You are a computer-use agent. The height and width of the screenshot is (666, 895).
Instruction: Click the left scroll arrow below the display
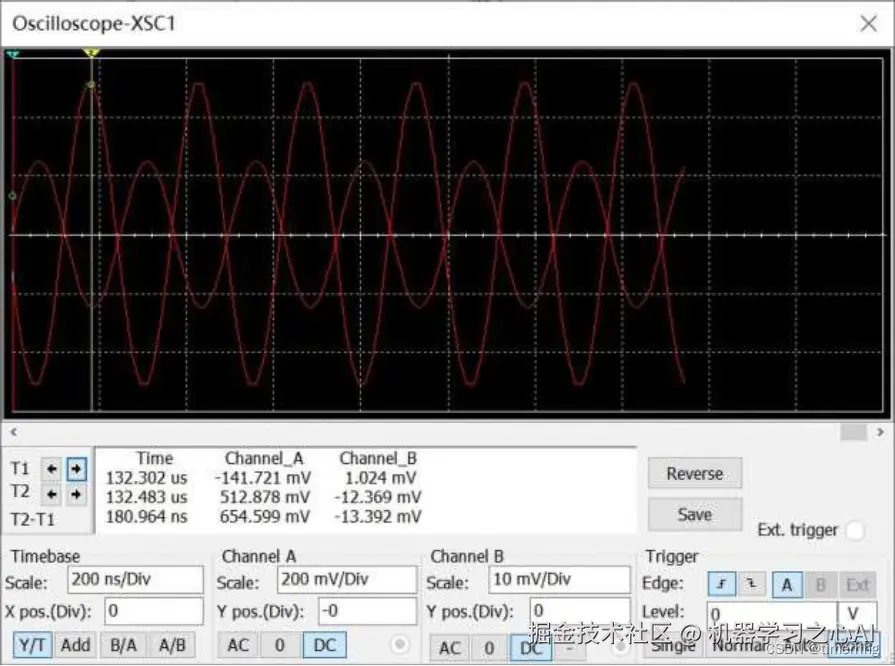[x=14, y=432]
